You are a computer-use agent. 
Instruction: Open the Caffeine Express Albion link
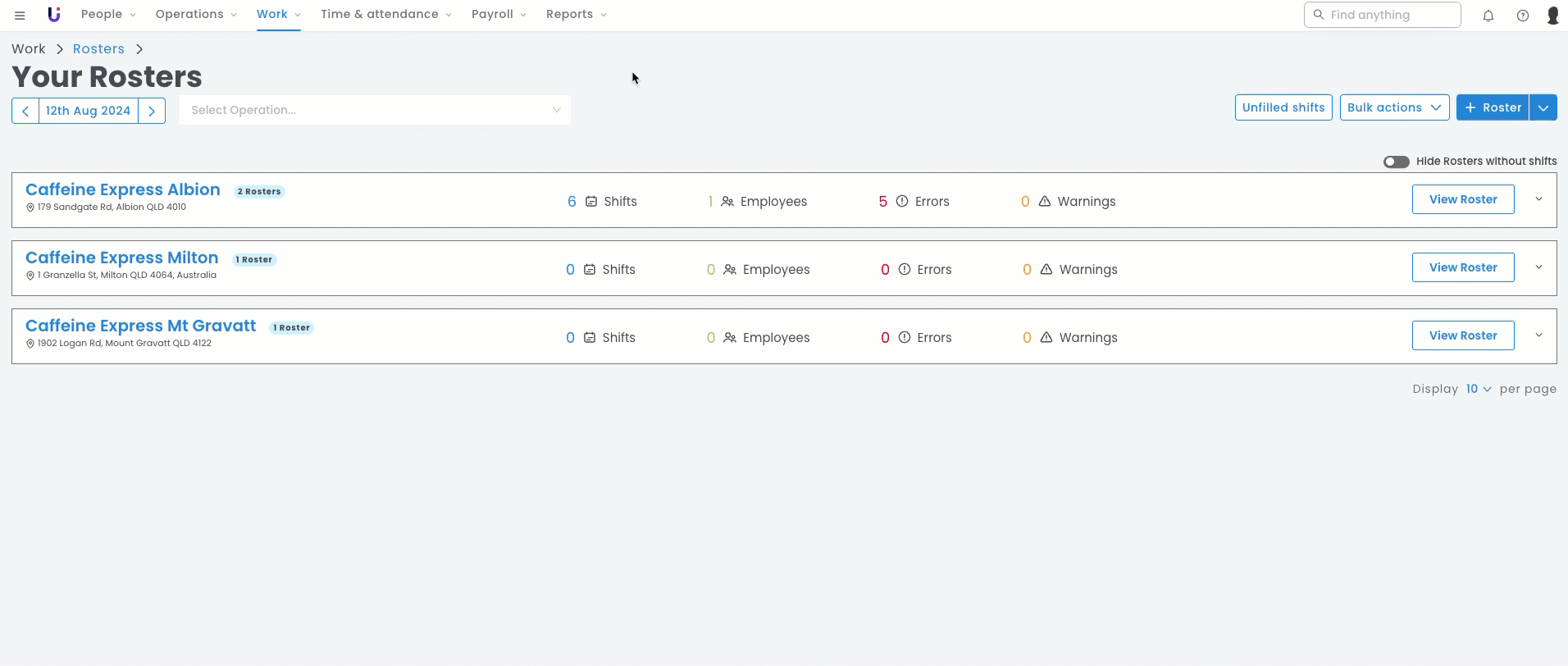coord(123,189)
